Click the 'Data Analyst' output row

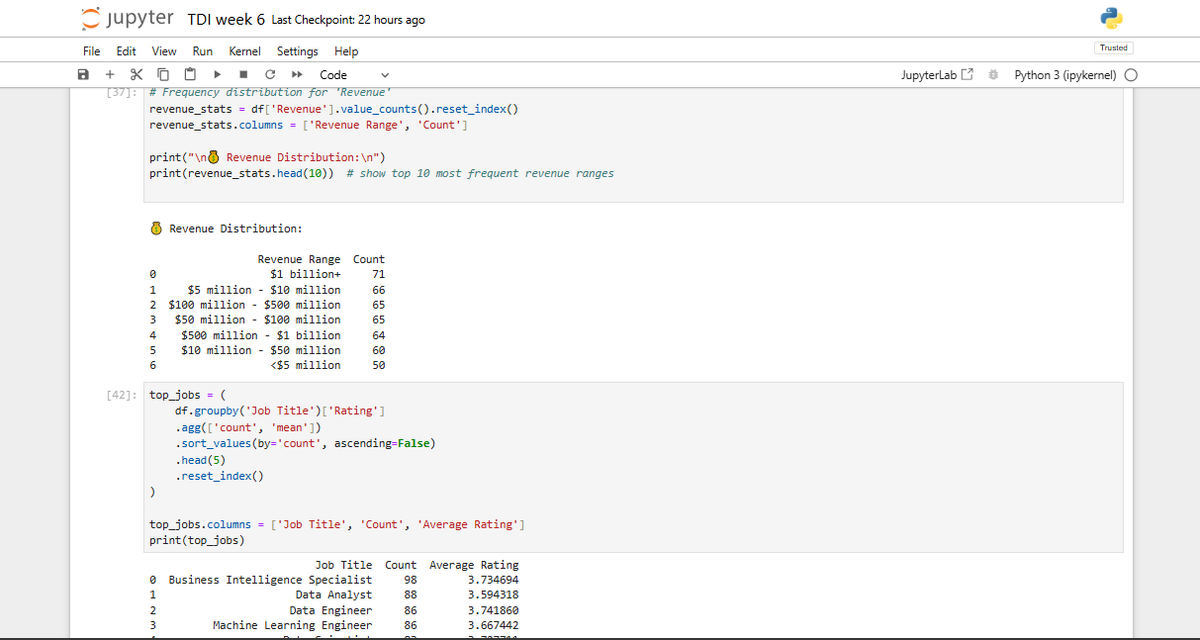(x=334, y=595)
